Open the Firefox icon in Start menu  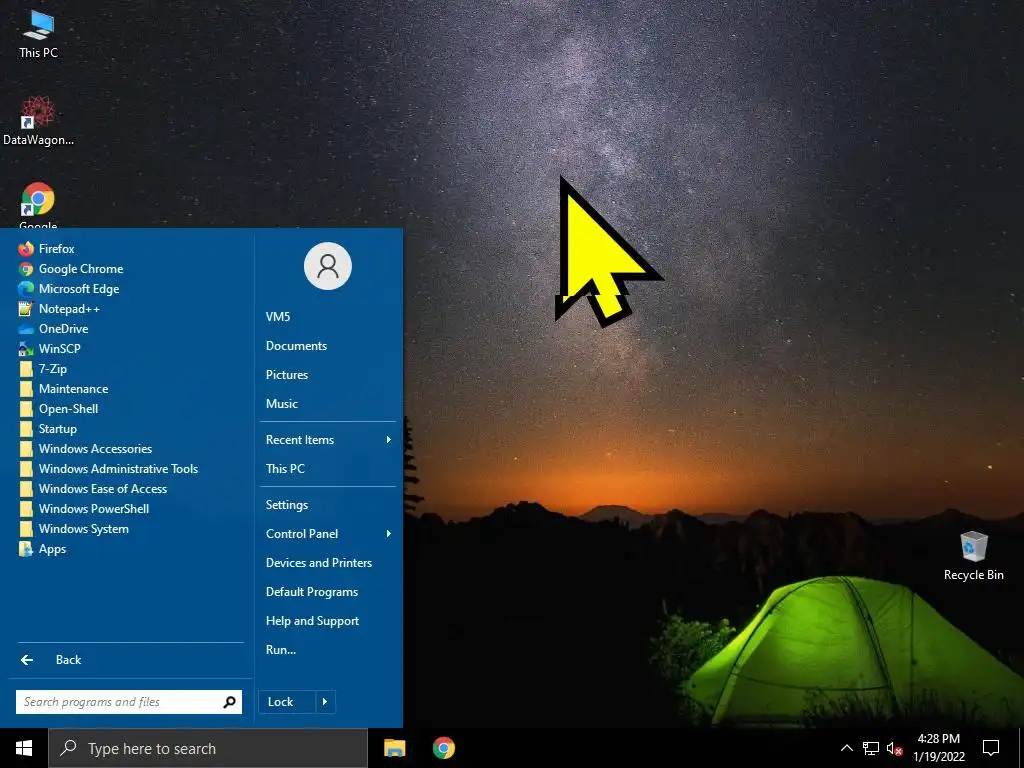(x=26, y=249)
